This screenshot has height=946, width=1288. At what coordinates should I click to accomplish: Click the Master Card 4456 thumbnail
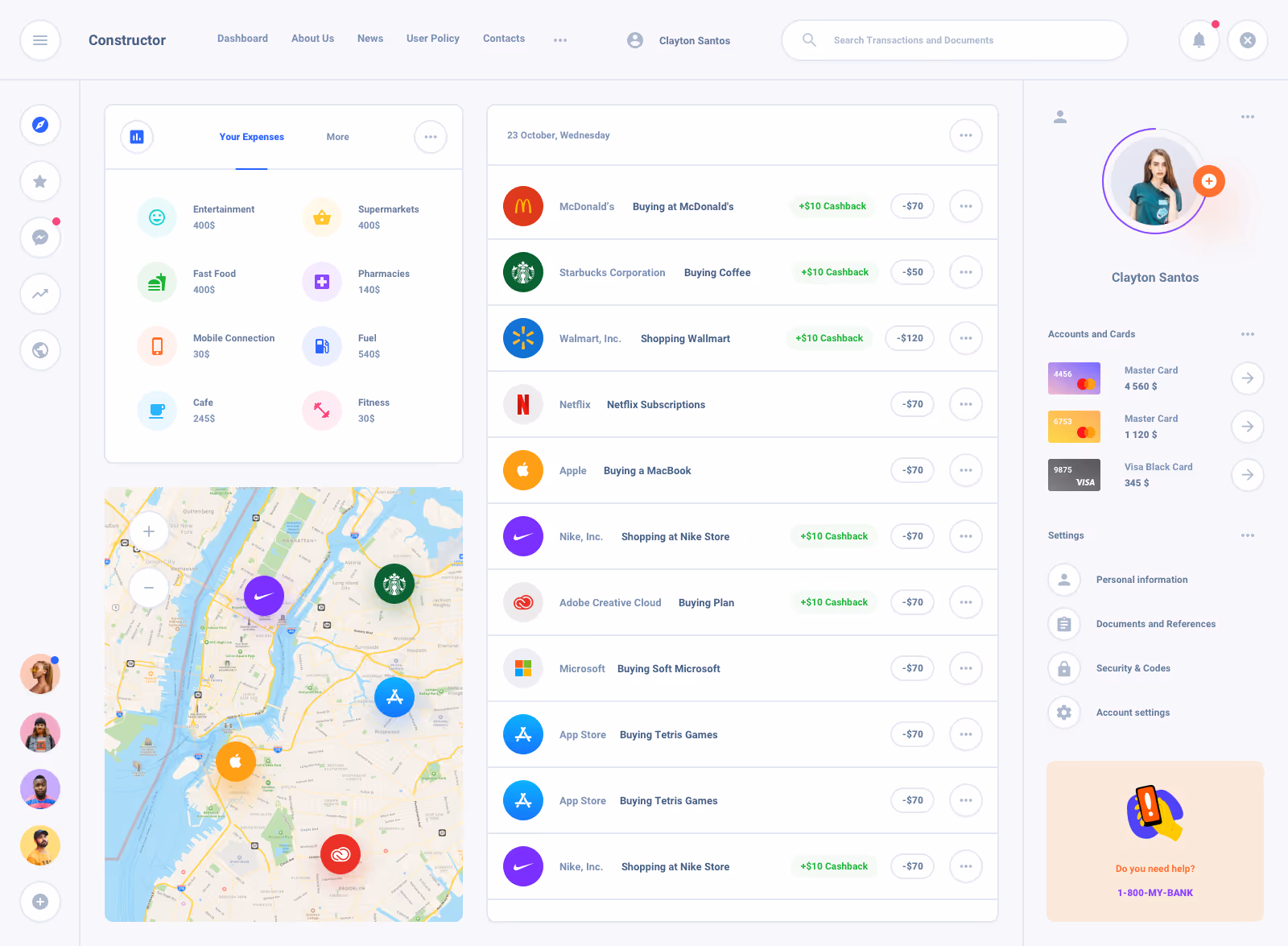(x=1074, y=378)
